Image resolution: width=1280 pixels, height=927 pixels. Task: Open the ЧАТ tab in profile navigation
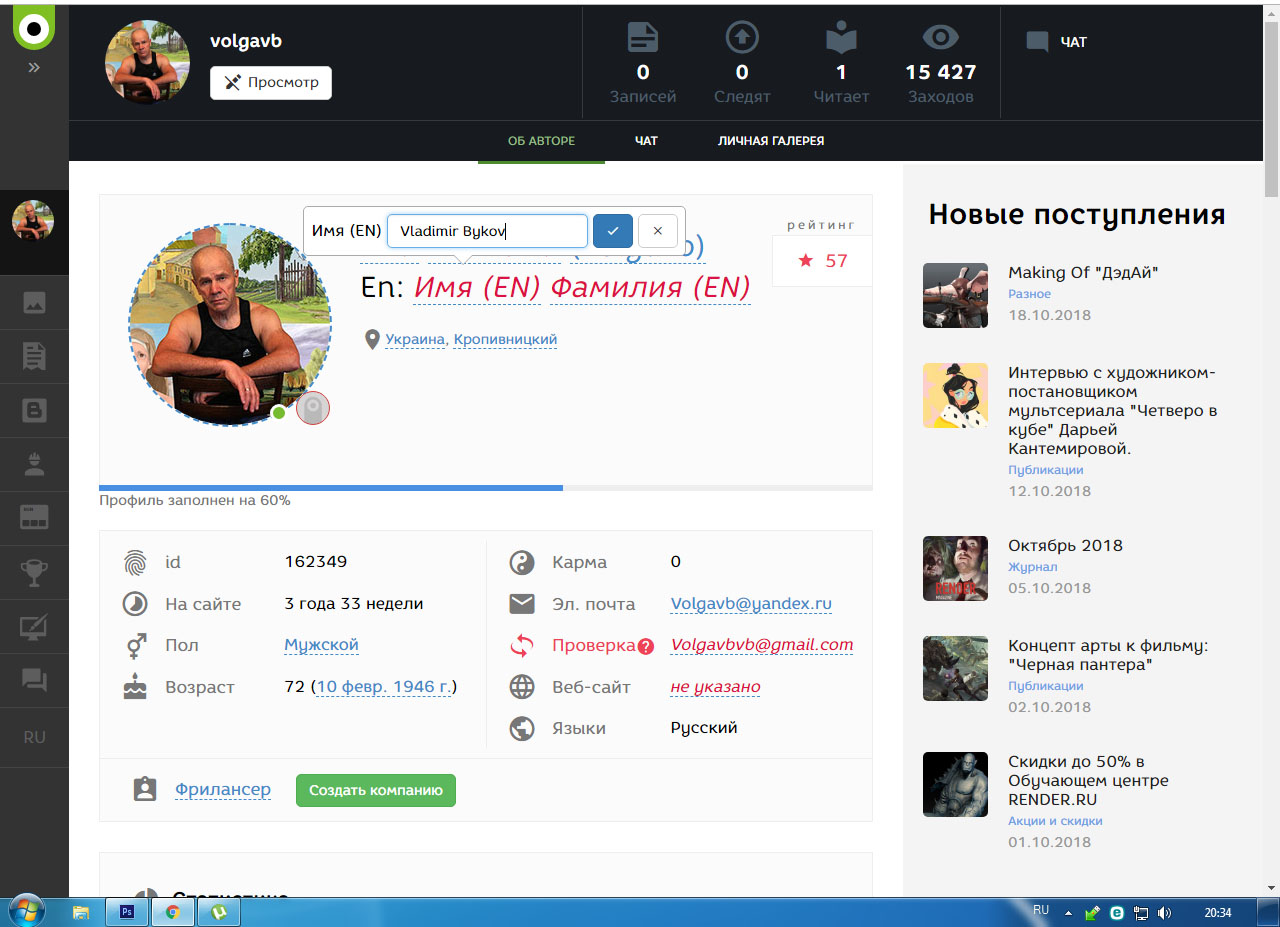pos(646,141)
